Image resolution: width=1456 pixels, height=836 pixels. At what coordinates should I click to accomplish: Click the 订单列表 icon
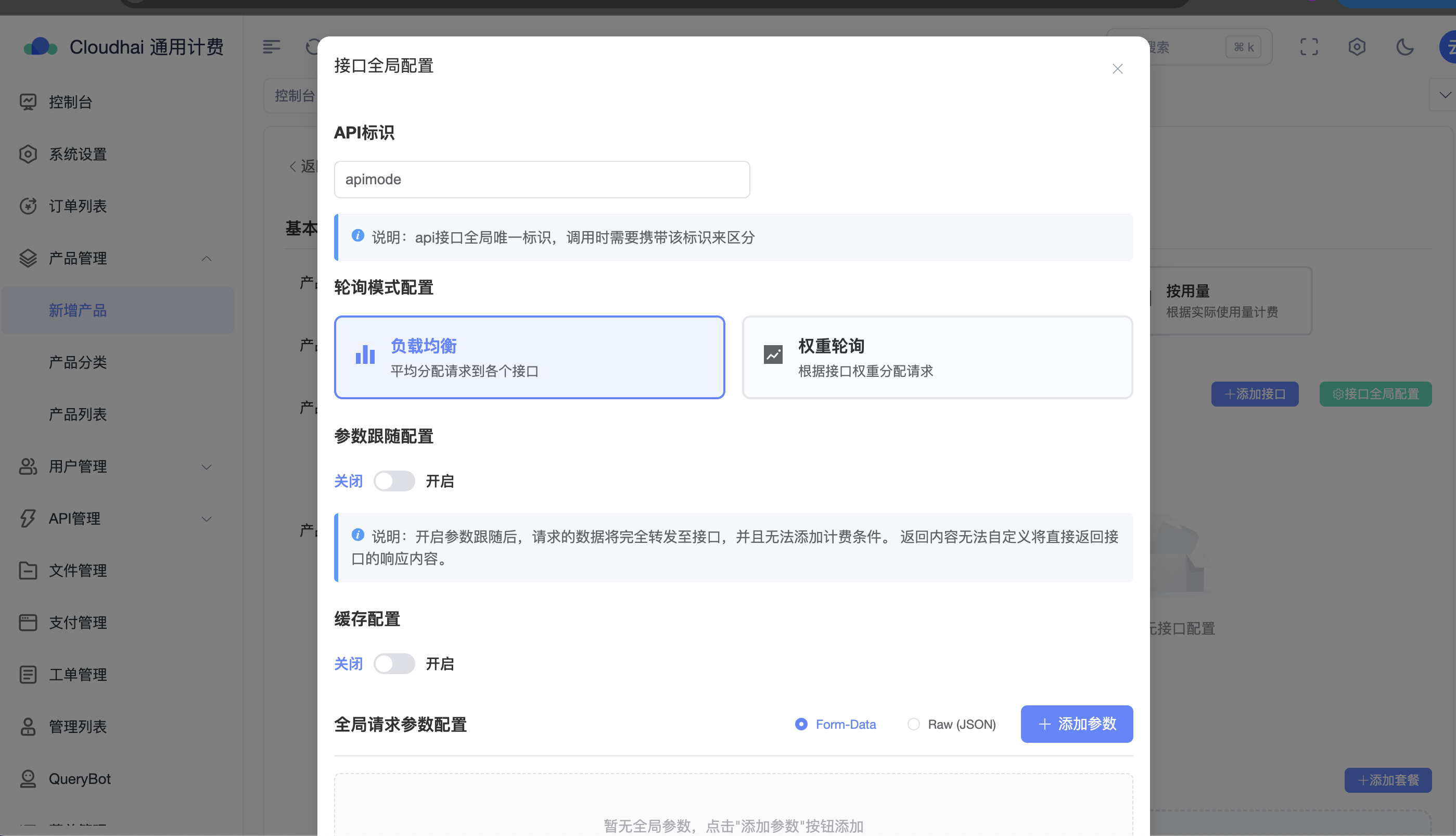28,206
